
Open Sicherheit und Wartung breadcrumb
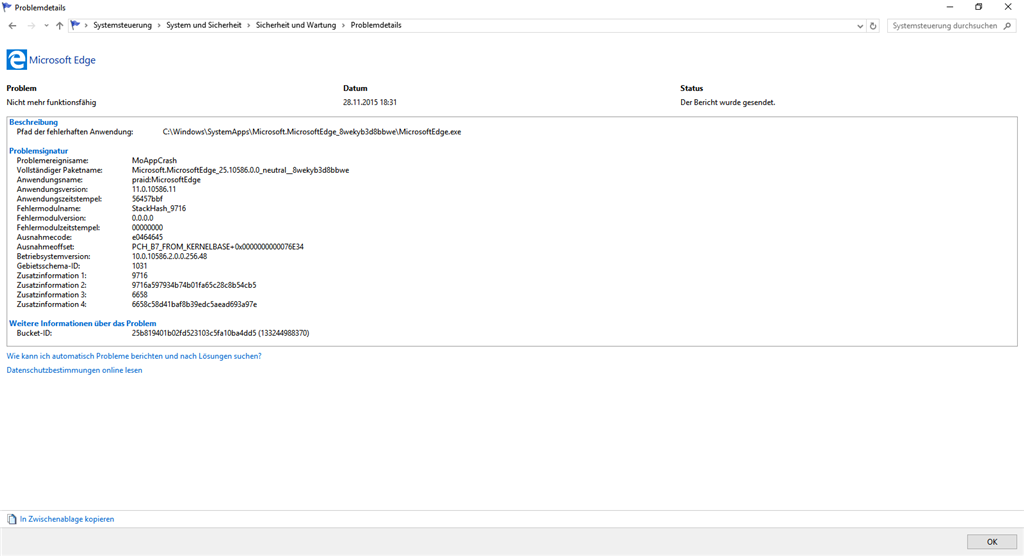tap(296, 25)
